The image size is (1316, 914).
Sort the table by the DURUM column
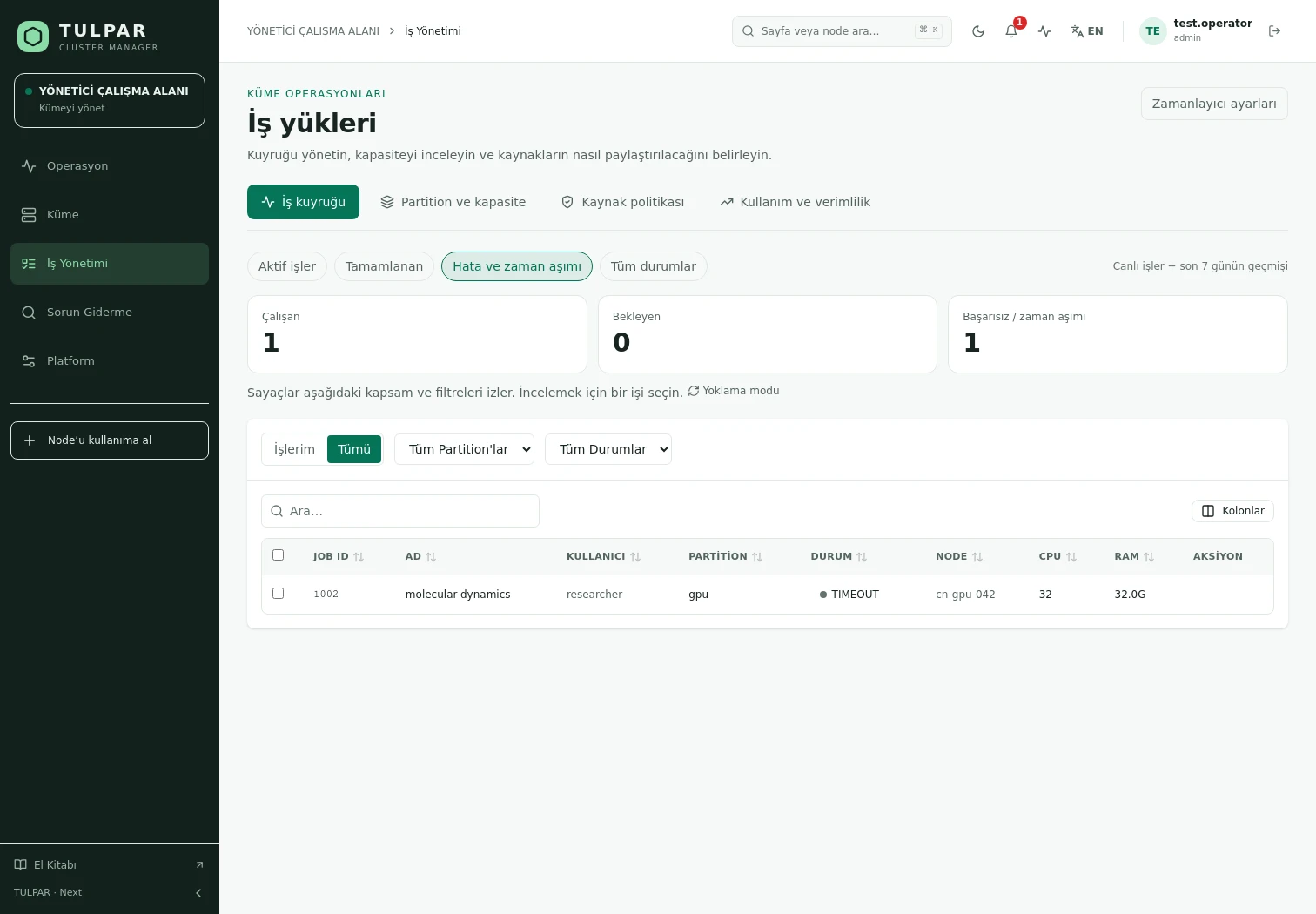(839, 557)
